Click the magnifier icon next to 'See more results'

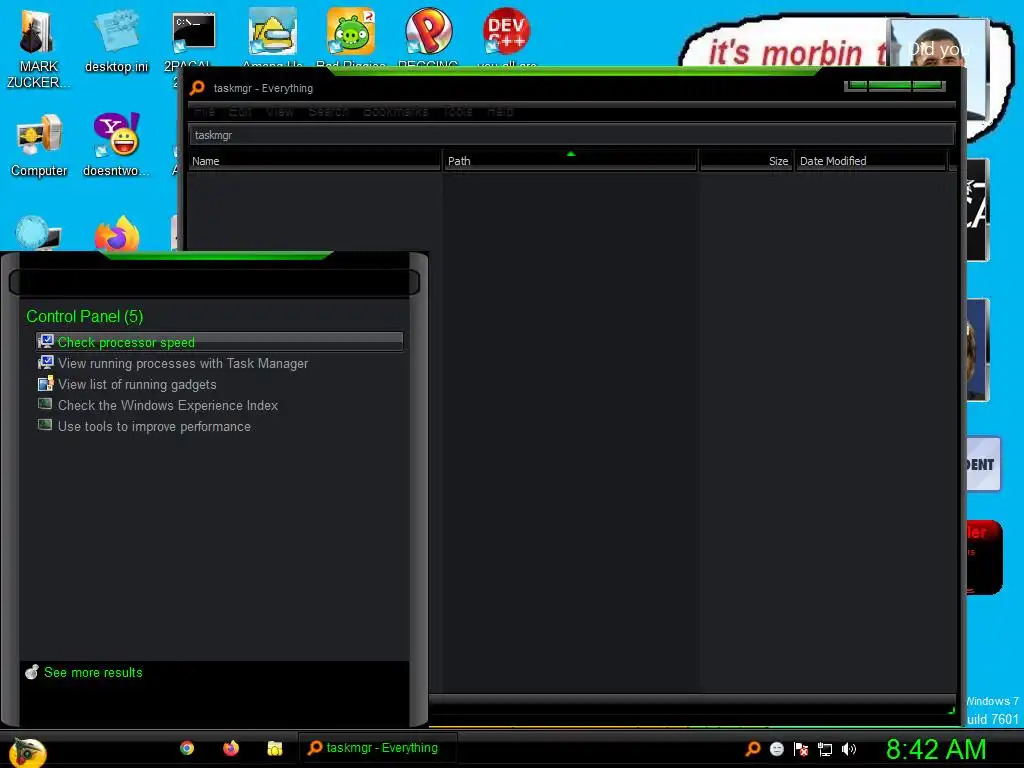click(x=32, y=671)
